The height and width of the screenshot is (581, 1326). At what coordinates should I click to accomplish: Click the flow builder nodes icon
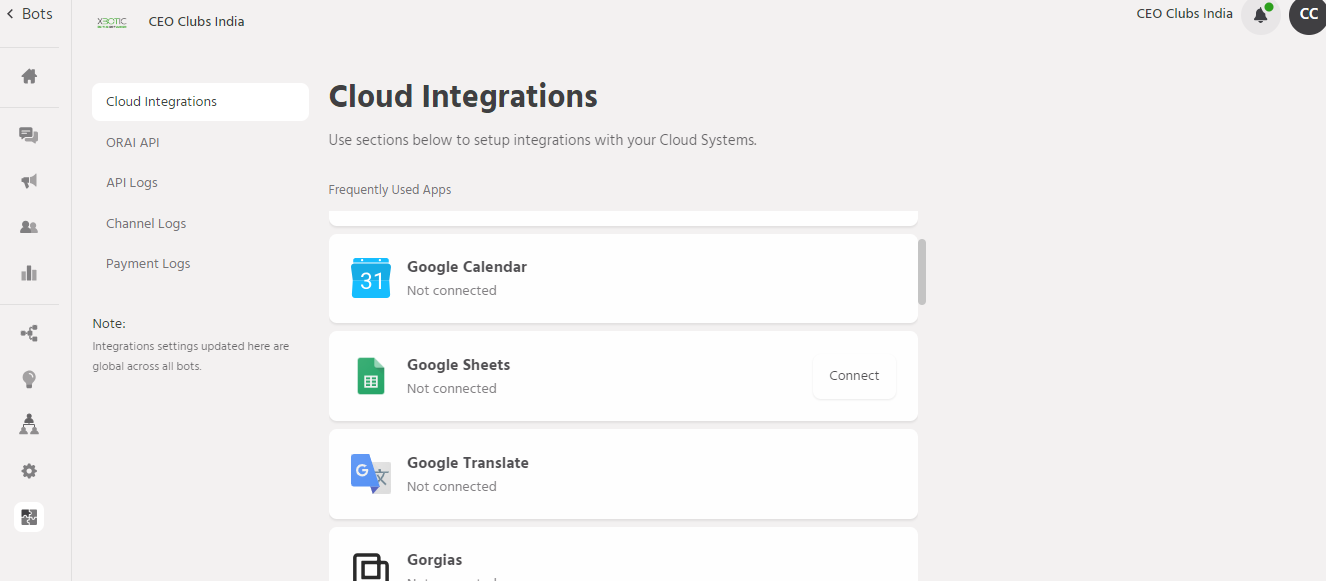29,333
